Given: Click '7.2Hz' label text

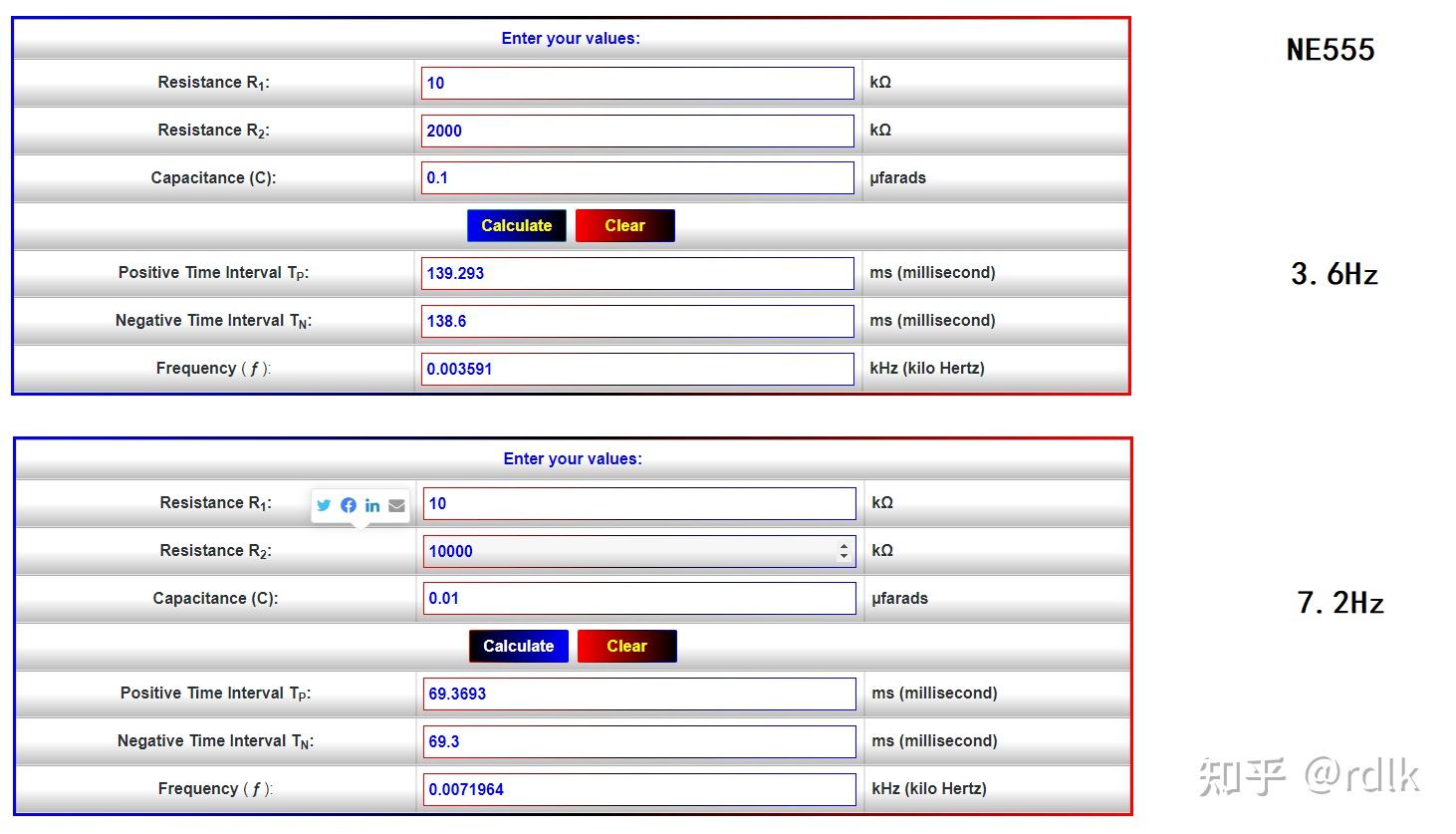Looking at the screenshot, I should (1340, 603).
